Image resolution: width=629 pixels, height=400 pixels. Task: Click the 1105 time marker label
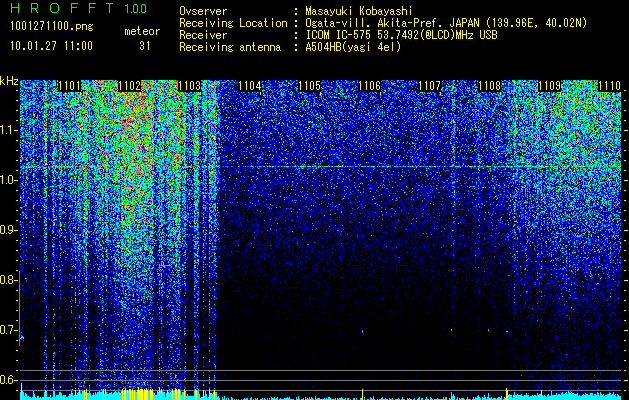pyautogui.click(x=310, y=86)
